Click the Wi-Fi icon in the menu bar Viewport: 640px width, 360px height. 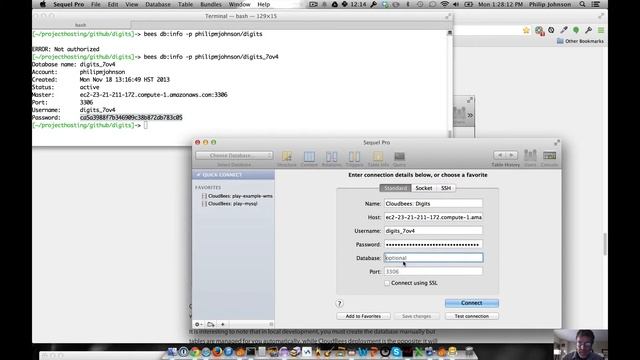[444, 4]
